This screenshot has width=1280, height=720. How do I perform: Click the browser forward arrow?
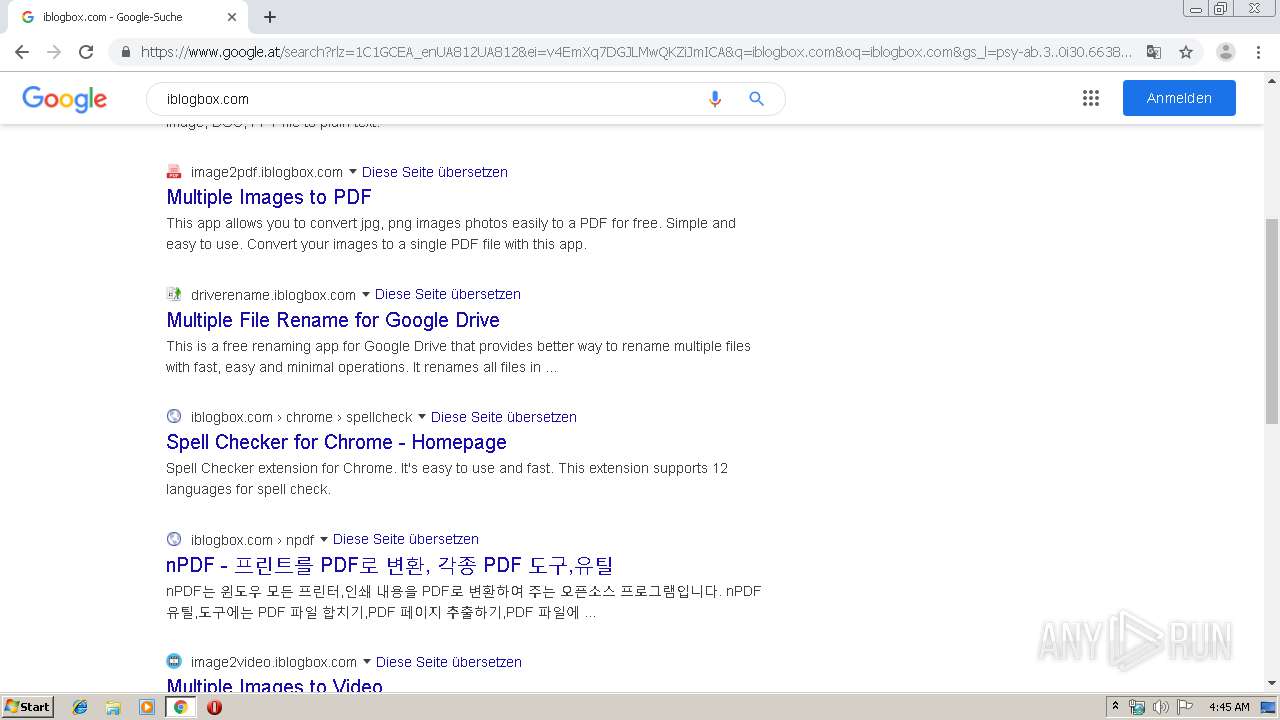(x=54, y=52)
